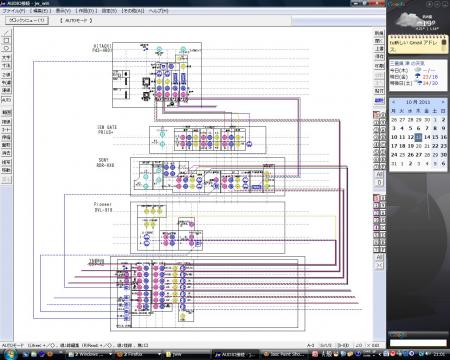Screen dimensions: 450x360
Task: Click the 貼付 paste button
Action: click(x=379, y=91)
